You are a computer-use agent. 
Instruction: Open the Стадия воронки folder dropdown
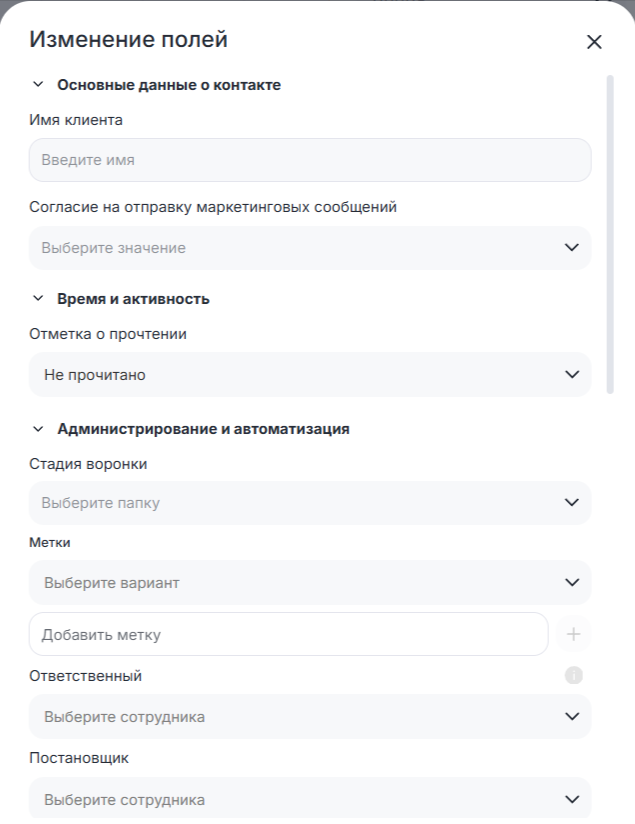(x=300, y=503)
